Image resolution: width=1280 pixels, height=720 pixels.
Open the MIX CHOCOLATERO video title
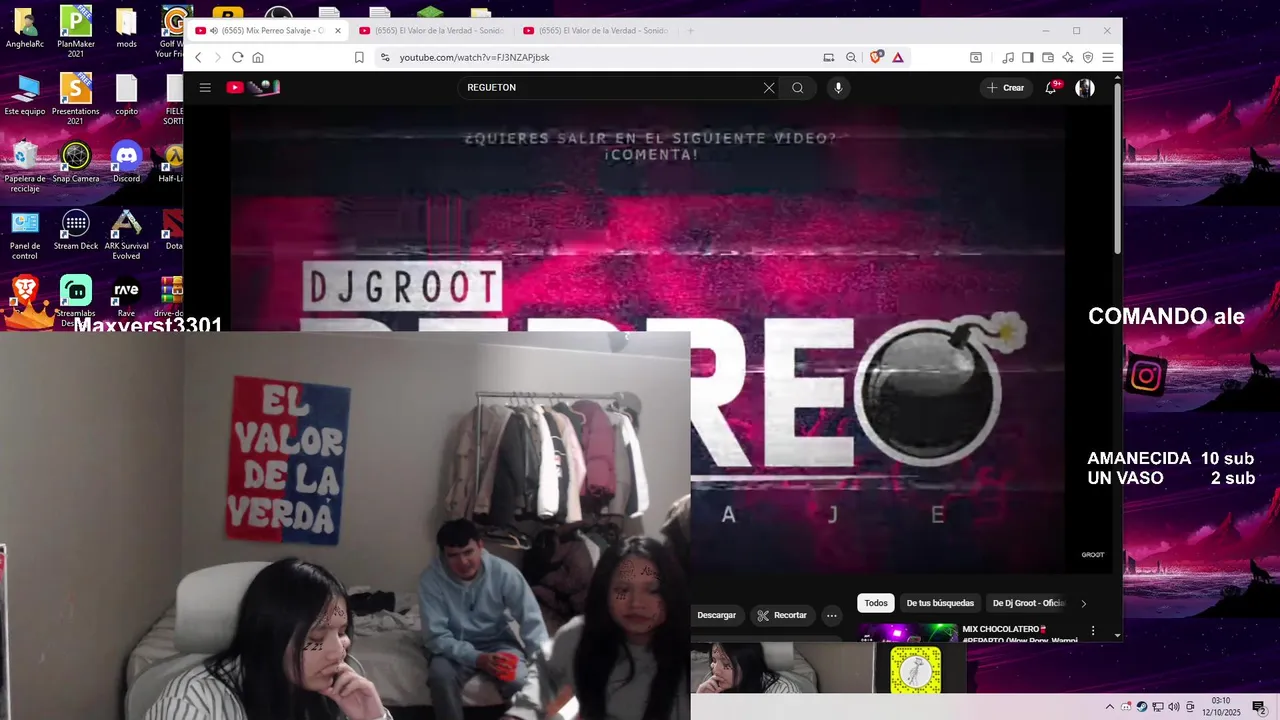1020,634
